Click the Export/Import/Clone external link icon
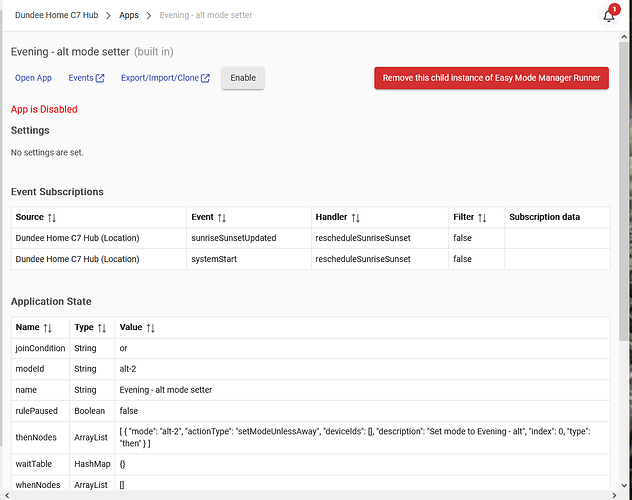The width and height of the screenshot is (632, 500). click(x=205, y=78)
